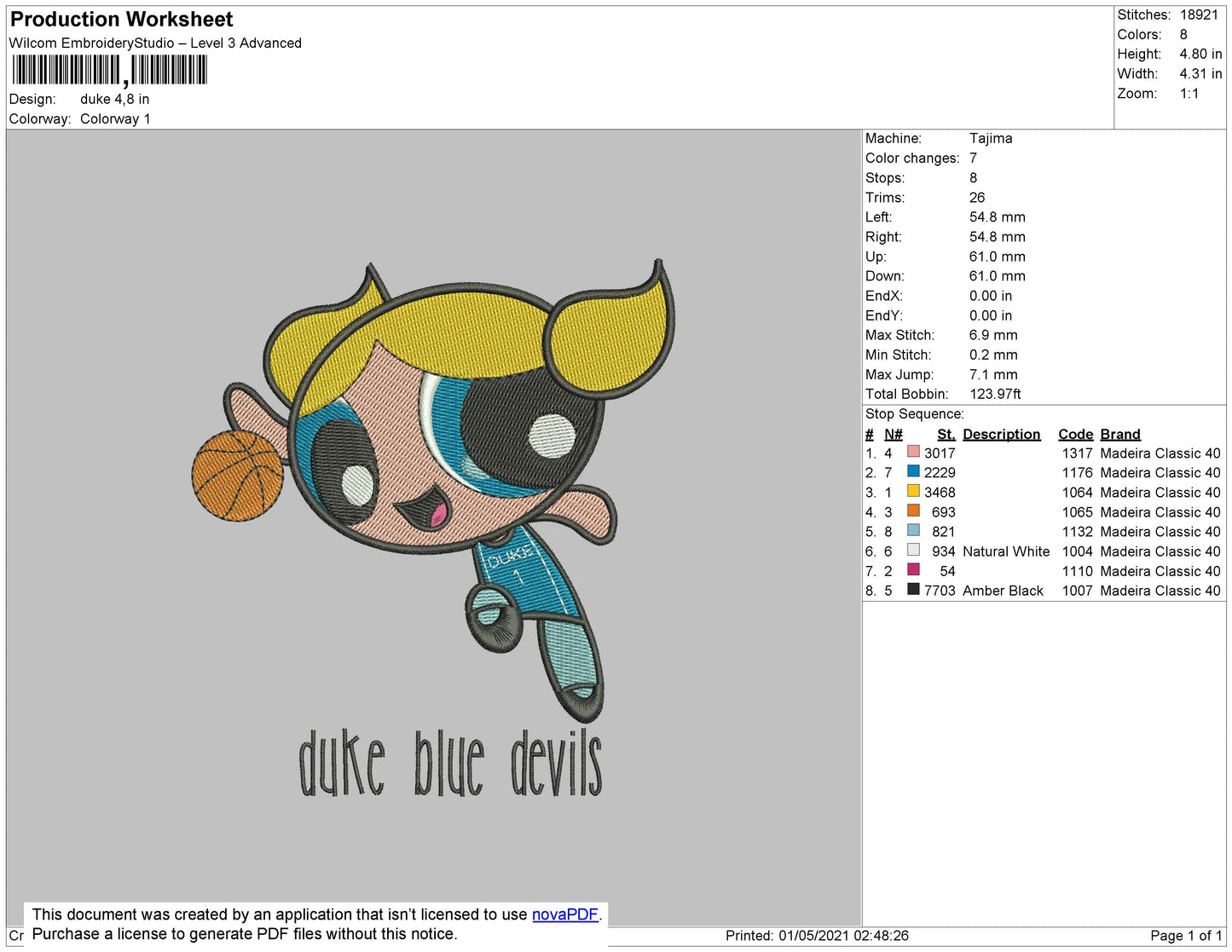Click the novaPDF hyperlink

(565, 914)
